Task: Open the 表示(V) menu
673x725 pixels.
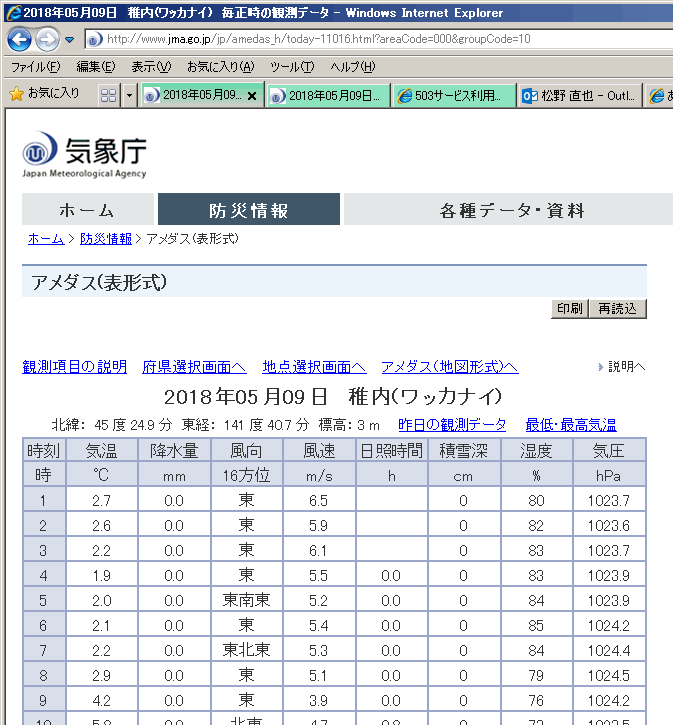Action: click(151, 67)
